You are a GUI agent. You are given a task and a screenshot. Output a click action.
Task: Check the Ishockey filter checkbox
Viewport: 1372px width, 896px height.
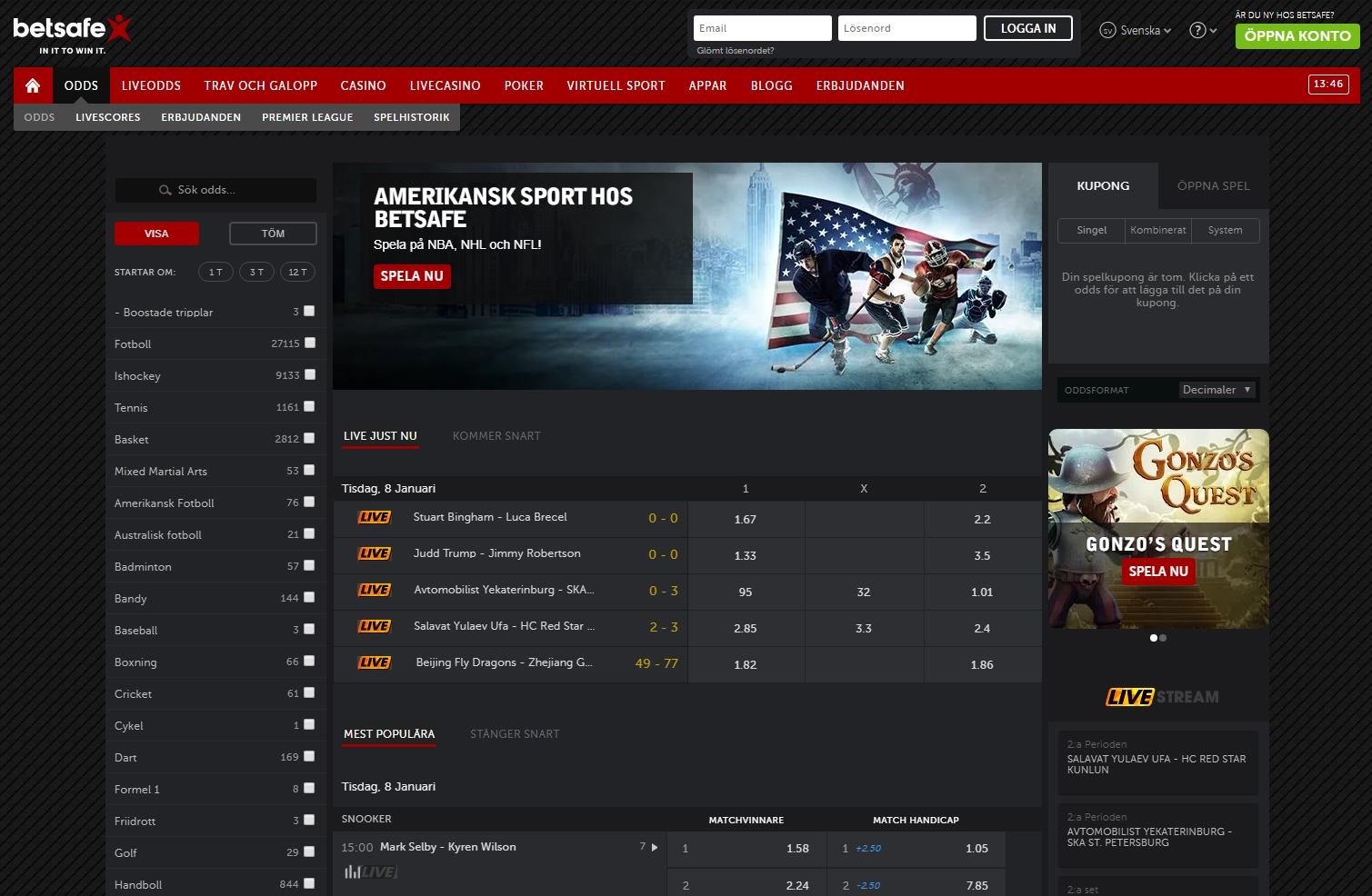(308, 374)
